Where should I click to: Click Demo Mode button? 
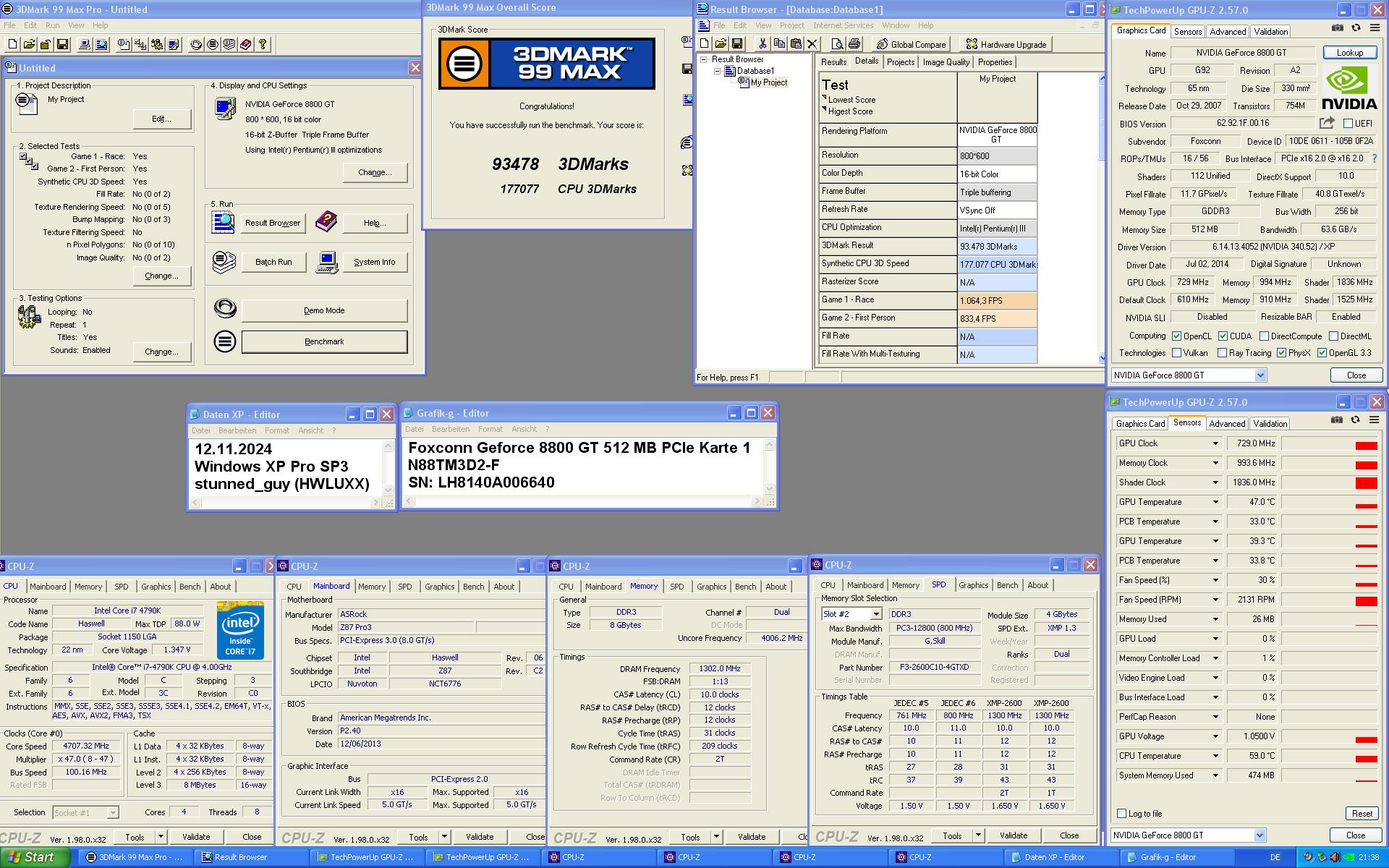[x=324, y=310]
